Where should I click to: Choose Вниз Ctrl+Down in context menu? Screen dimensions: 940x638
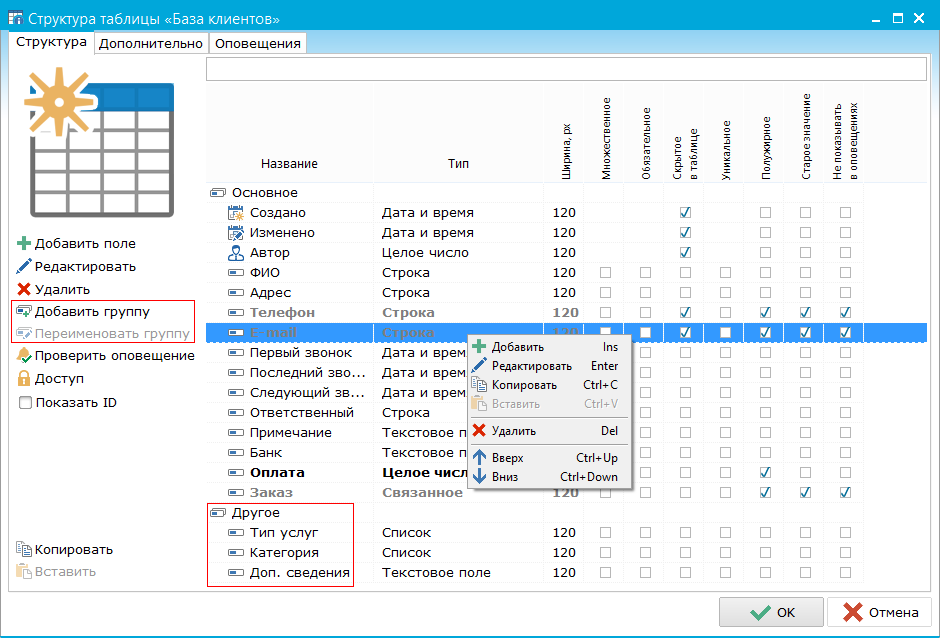click(x=549, y=477)
